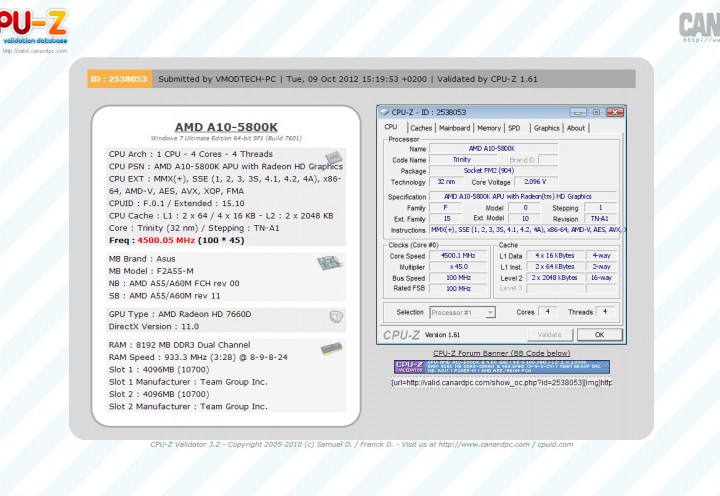Click the CanardPC logo at top right
Screen dimensions: 720x496
click(699, 26)
